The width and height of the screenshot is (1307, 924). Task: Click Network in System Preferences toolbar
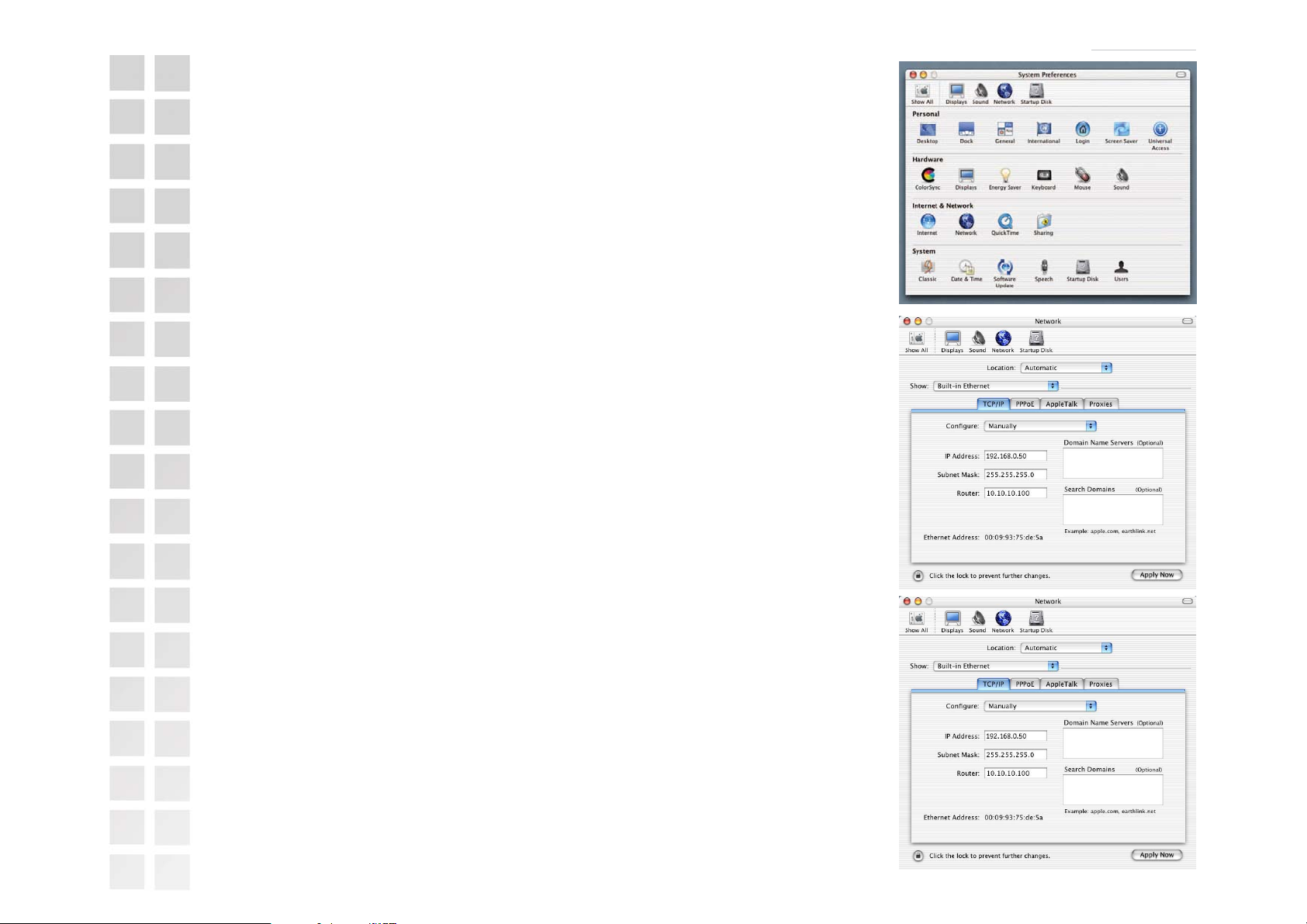(x=1004, y=95)
